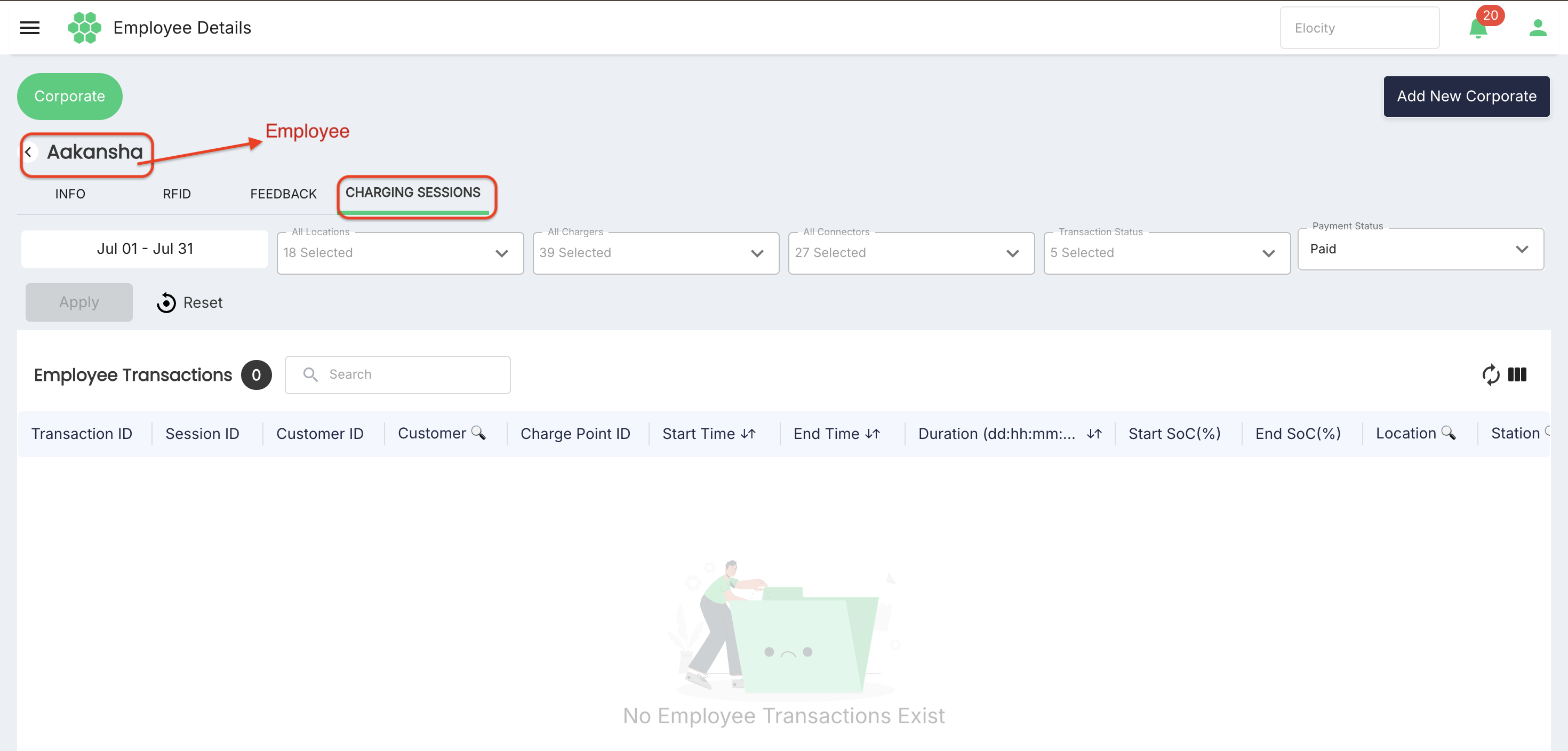Refresh the Employee Transactions table
Screen dimensions: 1568x751
(1490, 374)
